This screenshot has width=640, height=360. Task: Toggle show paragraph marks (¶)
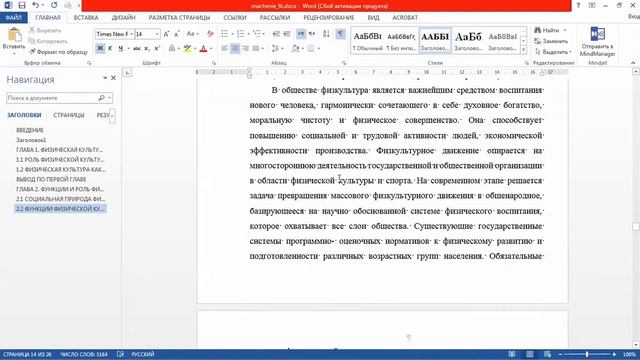pos(340,34)
